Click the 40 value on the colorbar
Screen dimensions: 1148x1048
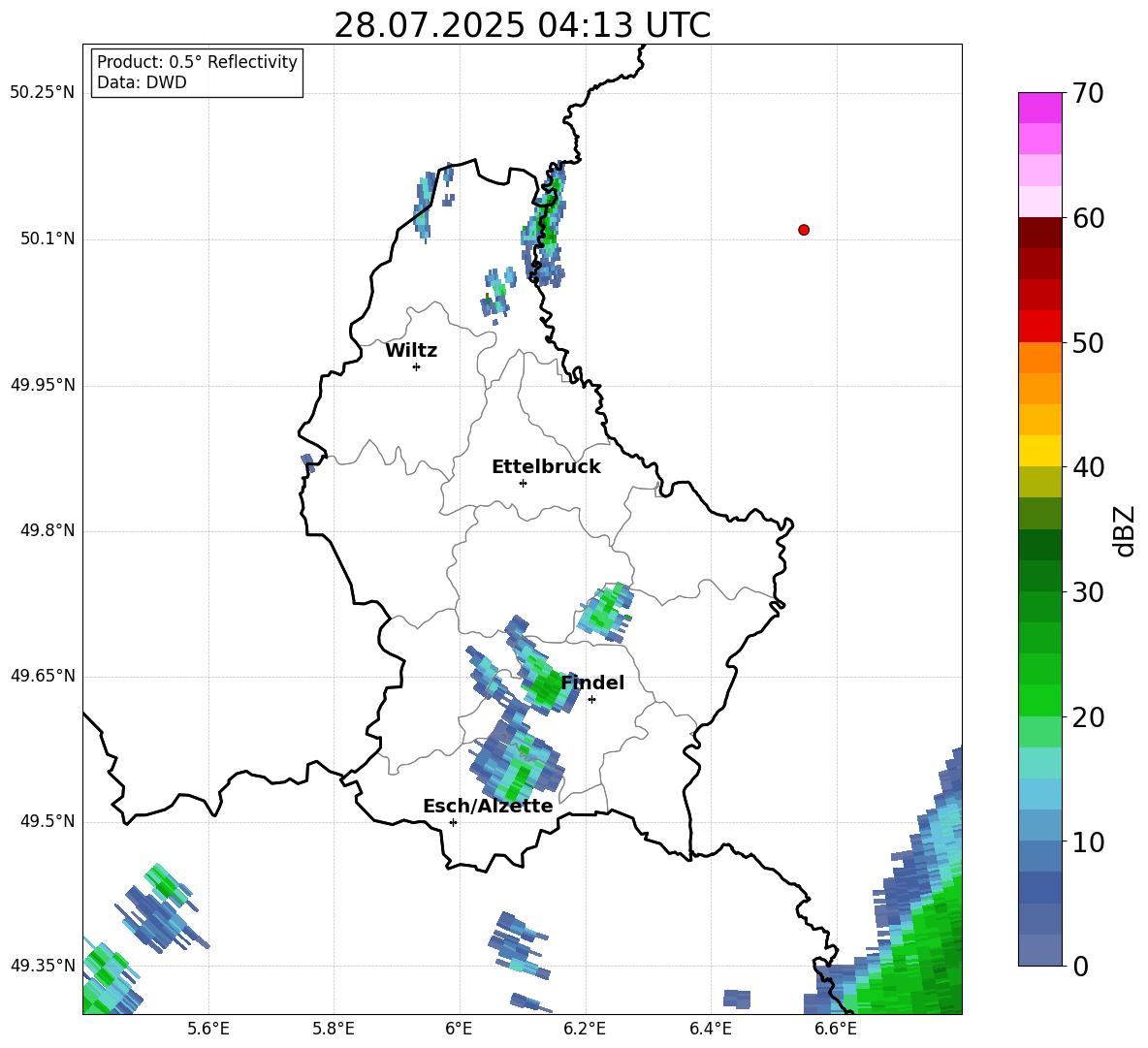click(x=1088, y=467)
